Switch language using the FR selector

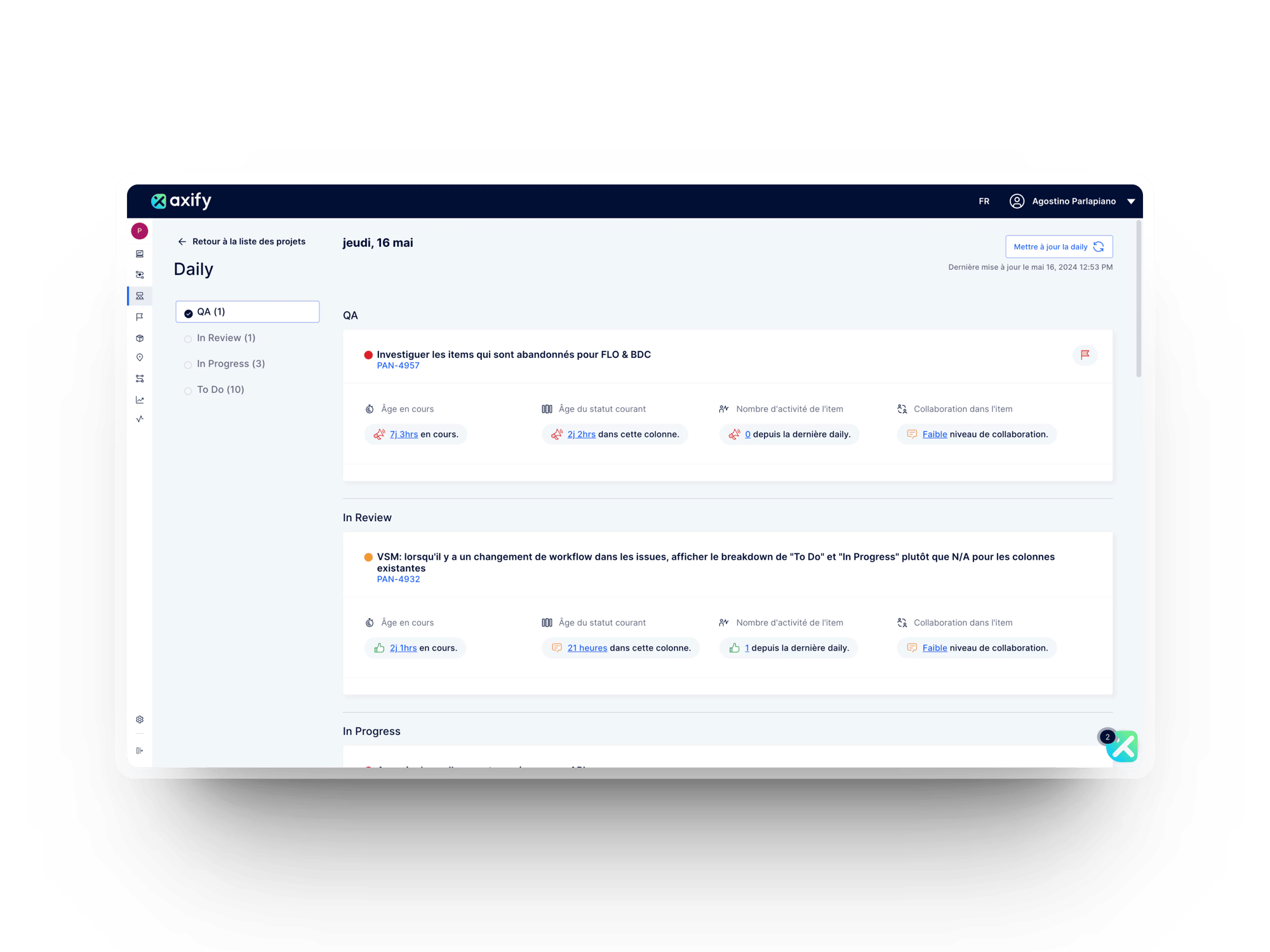click(x=984, y=201)
